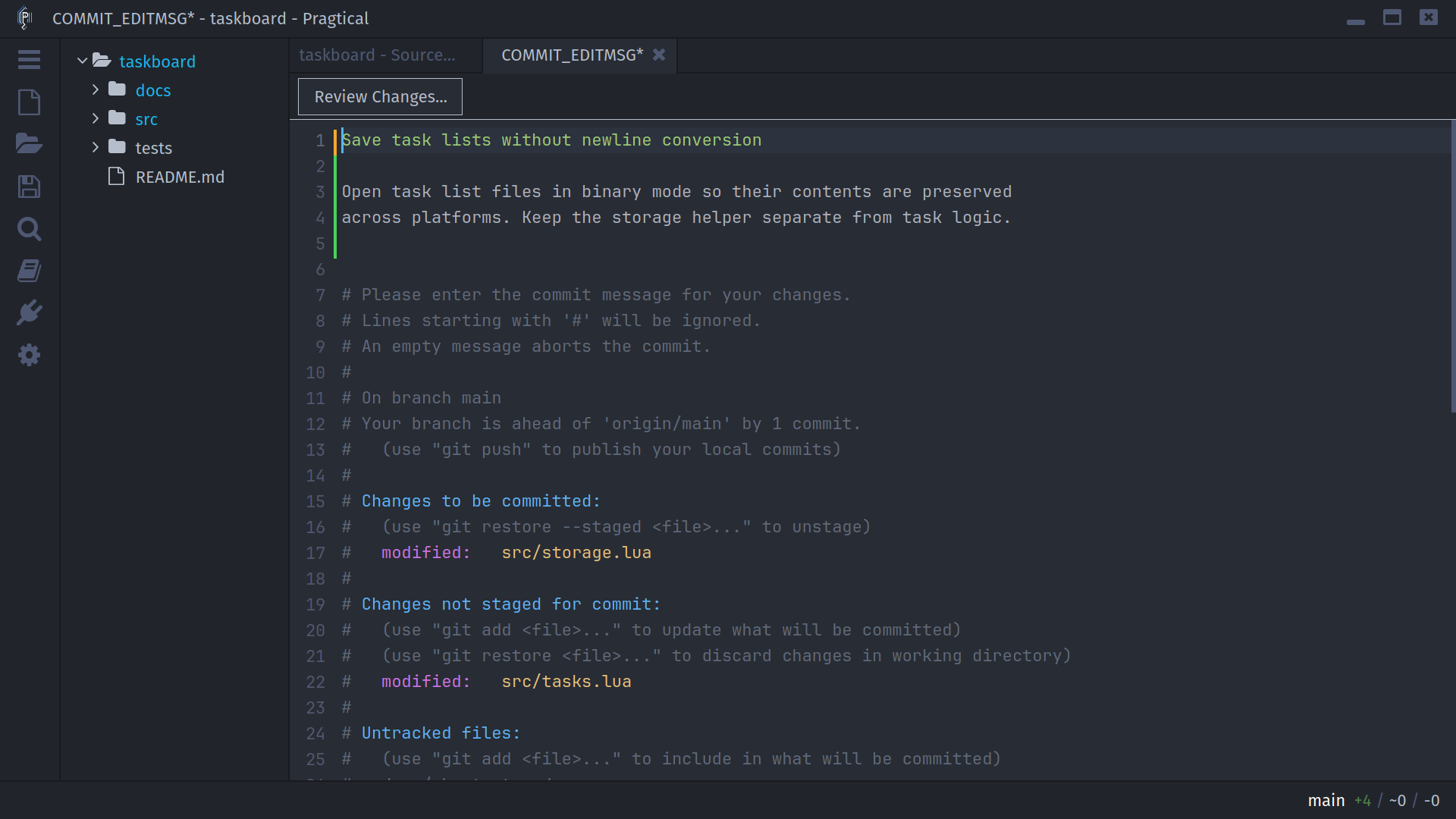The width and height of the screenshot is (1456, 819).
Task: Expand the src folder chevron
Action: pos(96,118)
